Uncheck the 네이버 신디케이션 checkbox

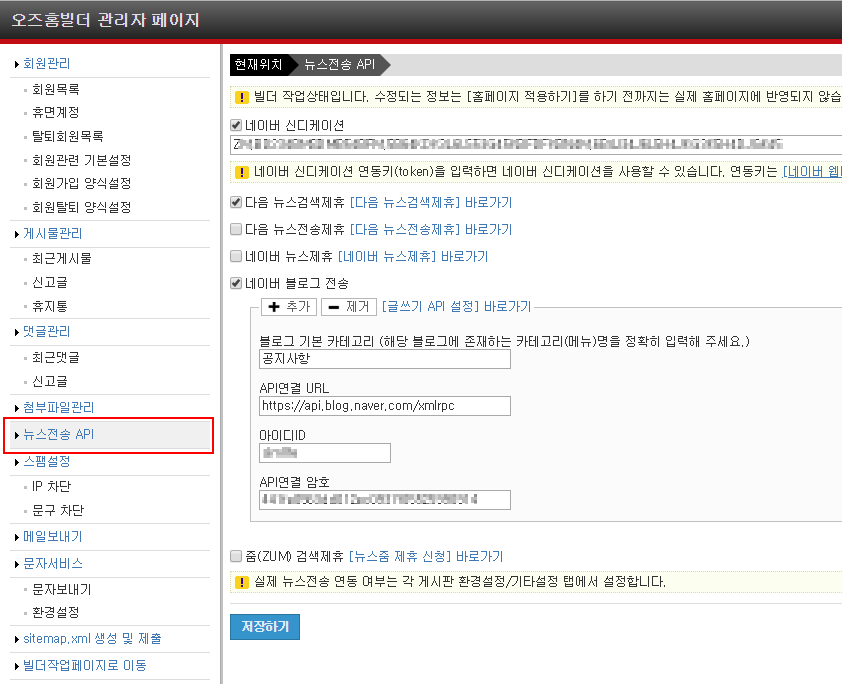(236, 126)
